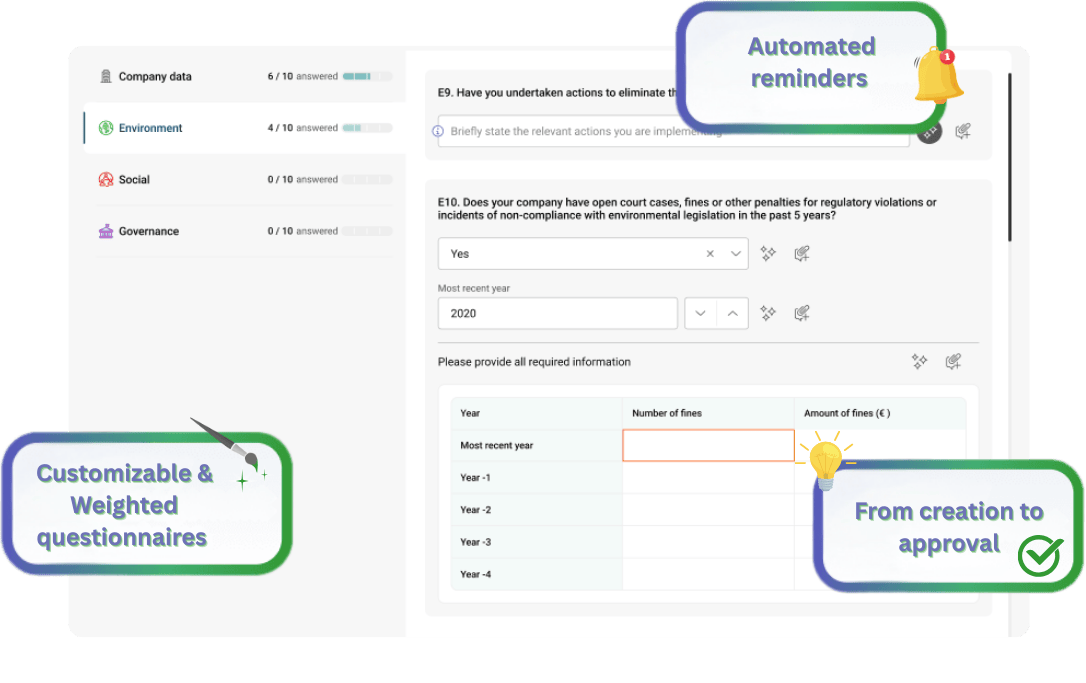Click the notification bell icon
The image size is (1086, 683).
click(938, 76)
